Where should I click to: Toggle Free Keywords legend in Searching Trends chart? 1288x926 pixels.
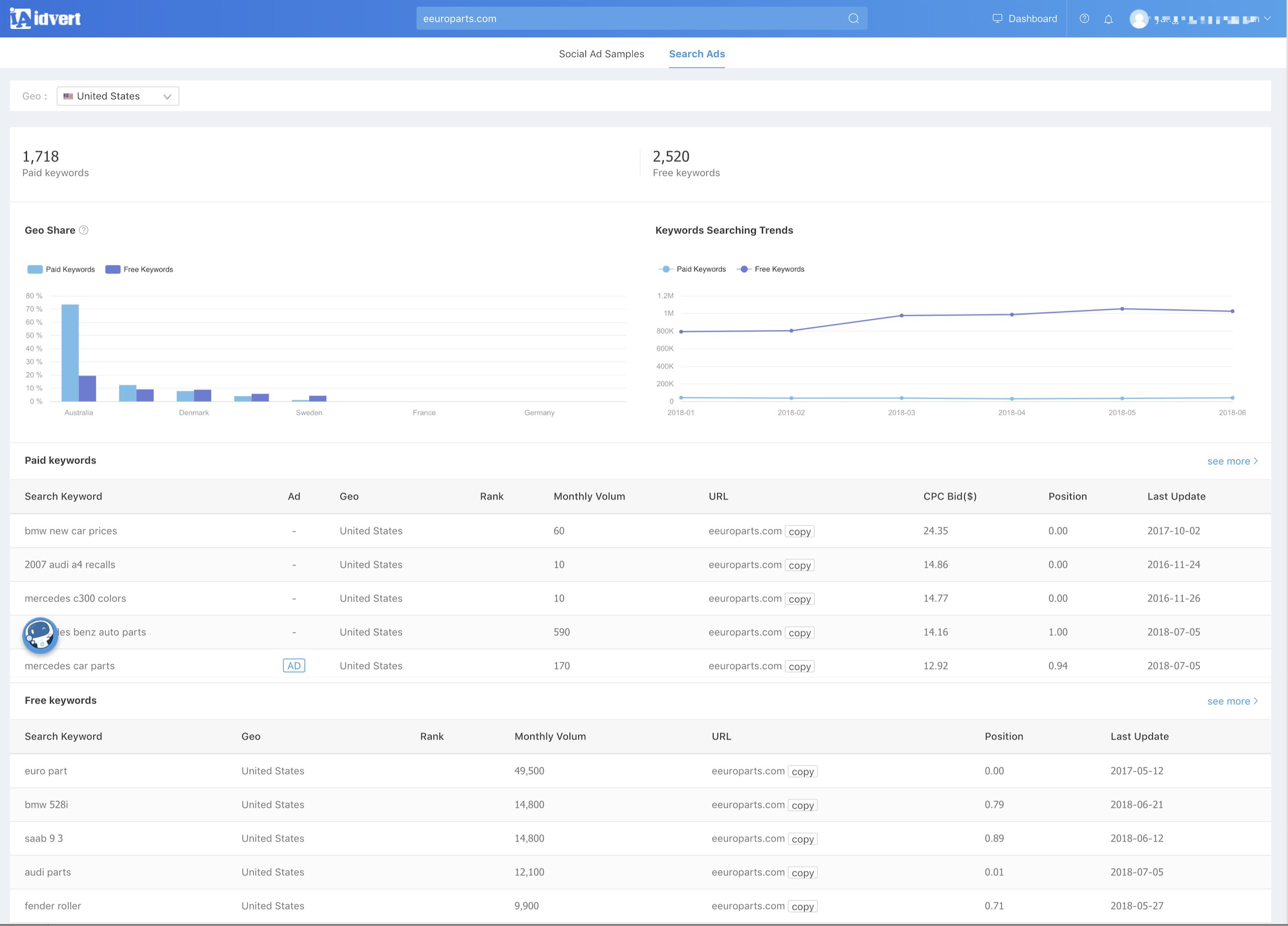coord(771,269)
